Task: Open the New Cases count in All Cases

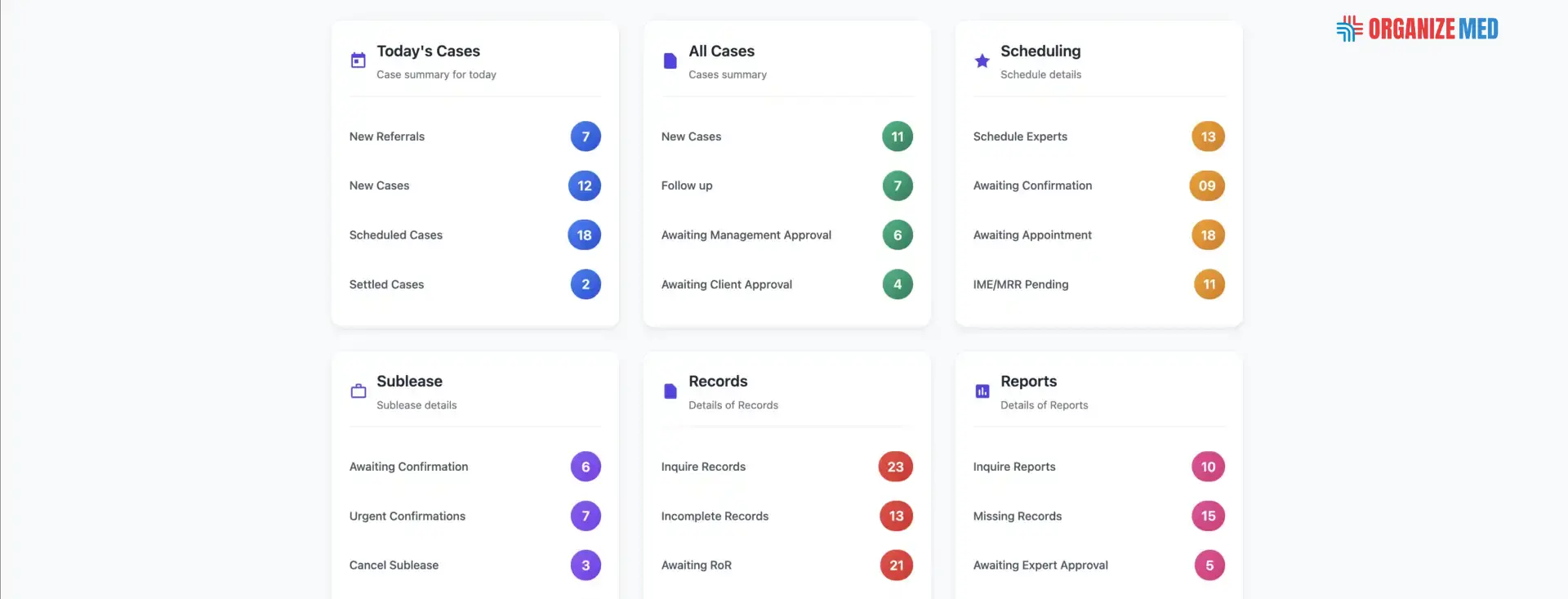Action: [x=897, y=136]
